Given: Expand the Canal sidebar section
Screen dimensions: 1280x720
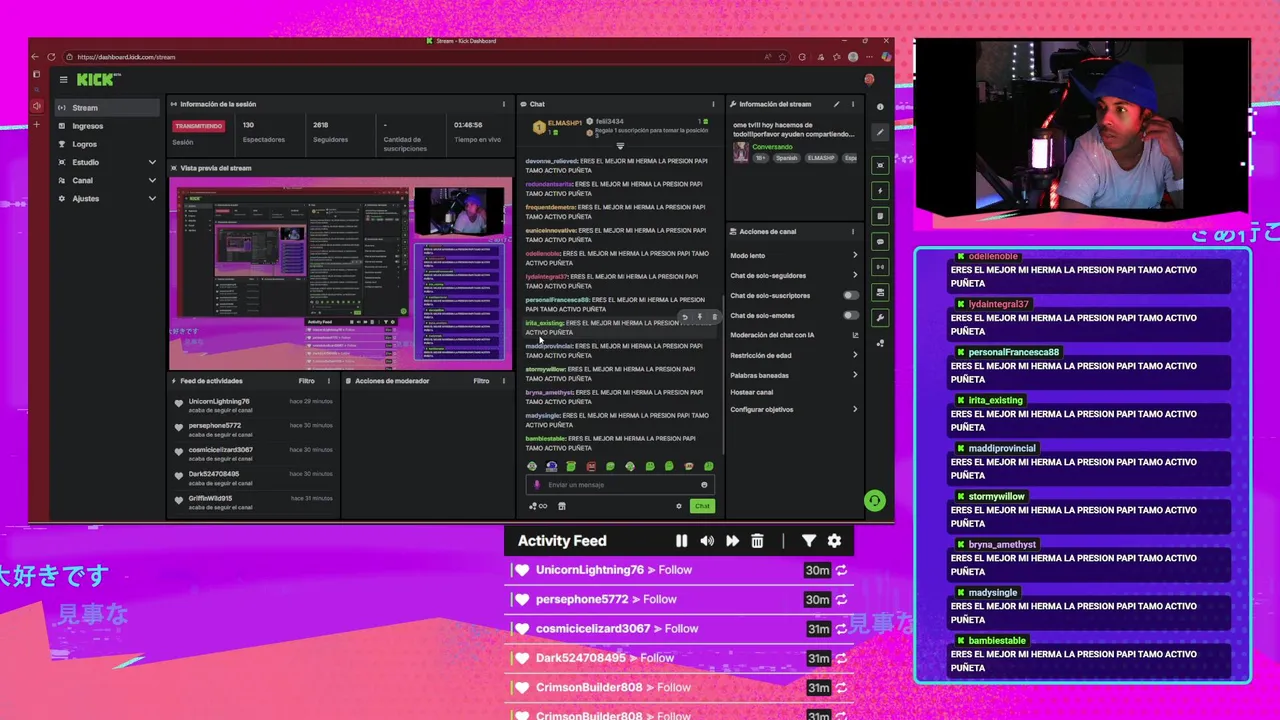Looking at the screenshot, I should point(107,180).
